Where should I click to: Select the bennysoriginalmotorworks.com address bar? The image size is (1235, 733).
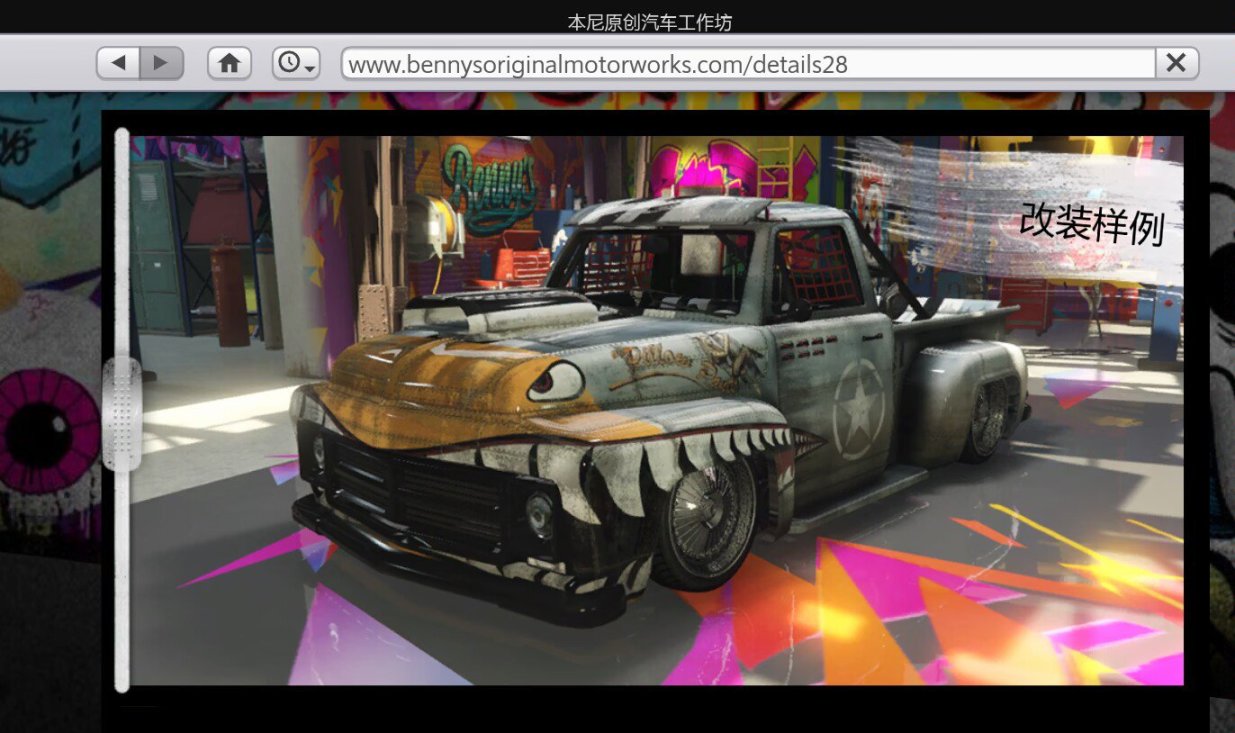[600, 63]
